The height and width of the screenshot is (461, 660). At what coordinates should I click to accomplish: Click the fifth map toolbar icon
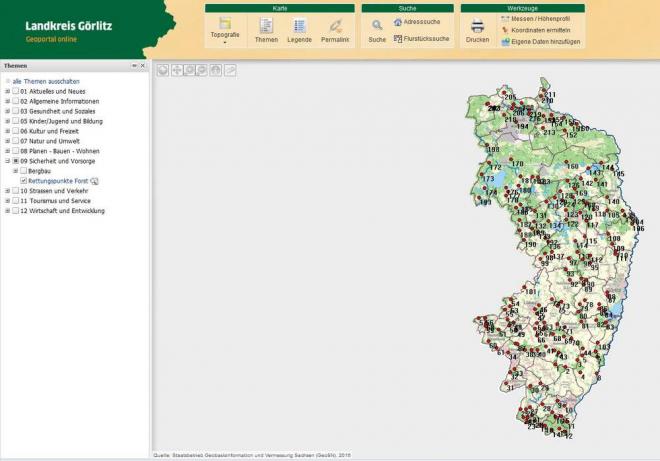[x=216, y=70]
